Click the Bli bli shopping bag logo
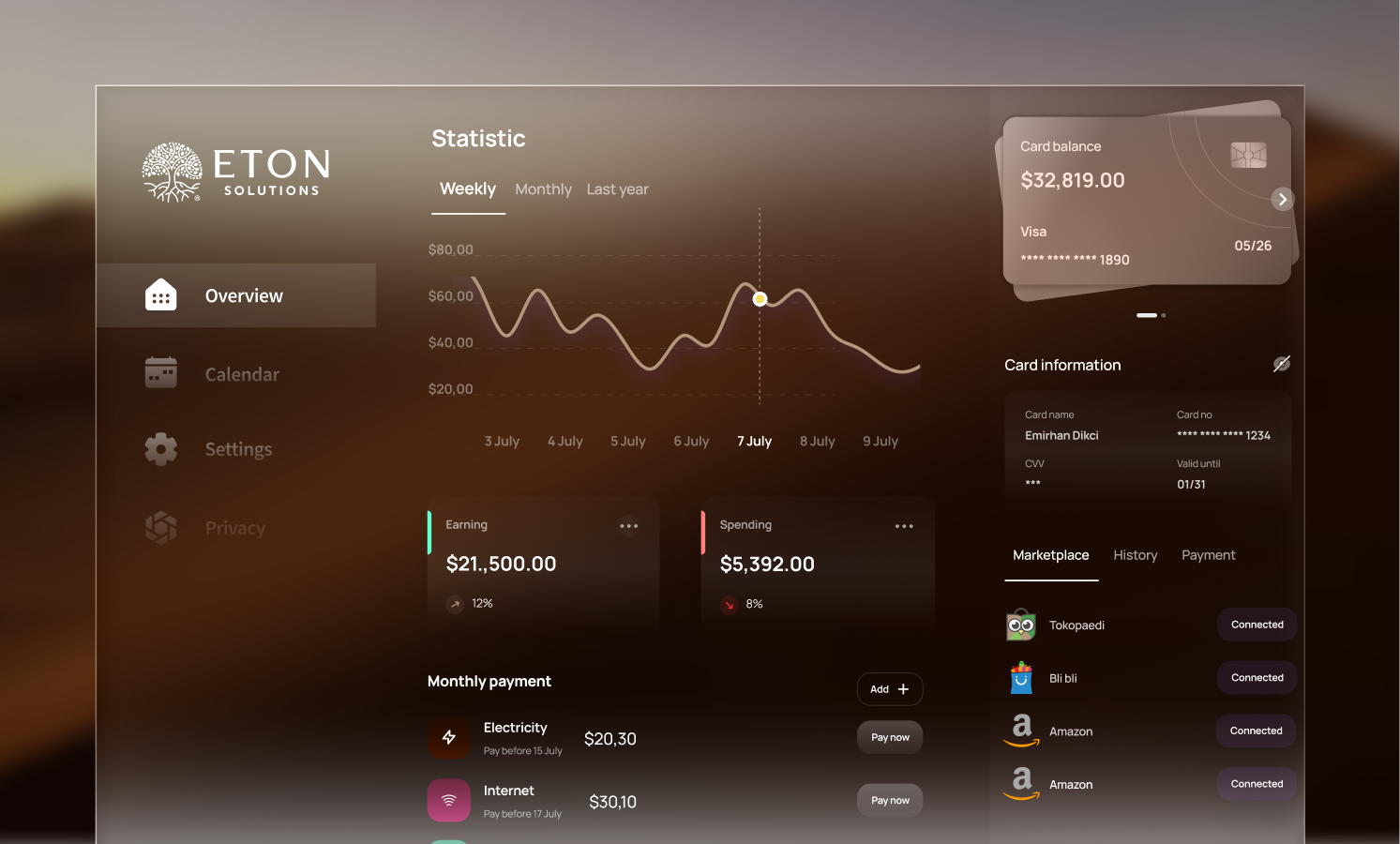The height and width of the screenshot is (844, 1400). (x=1021, y=678)
